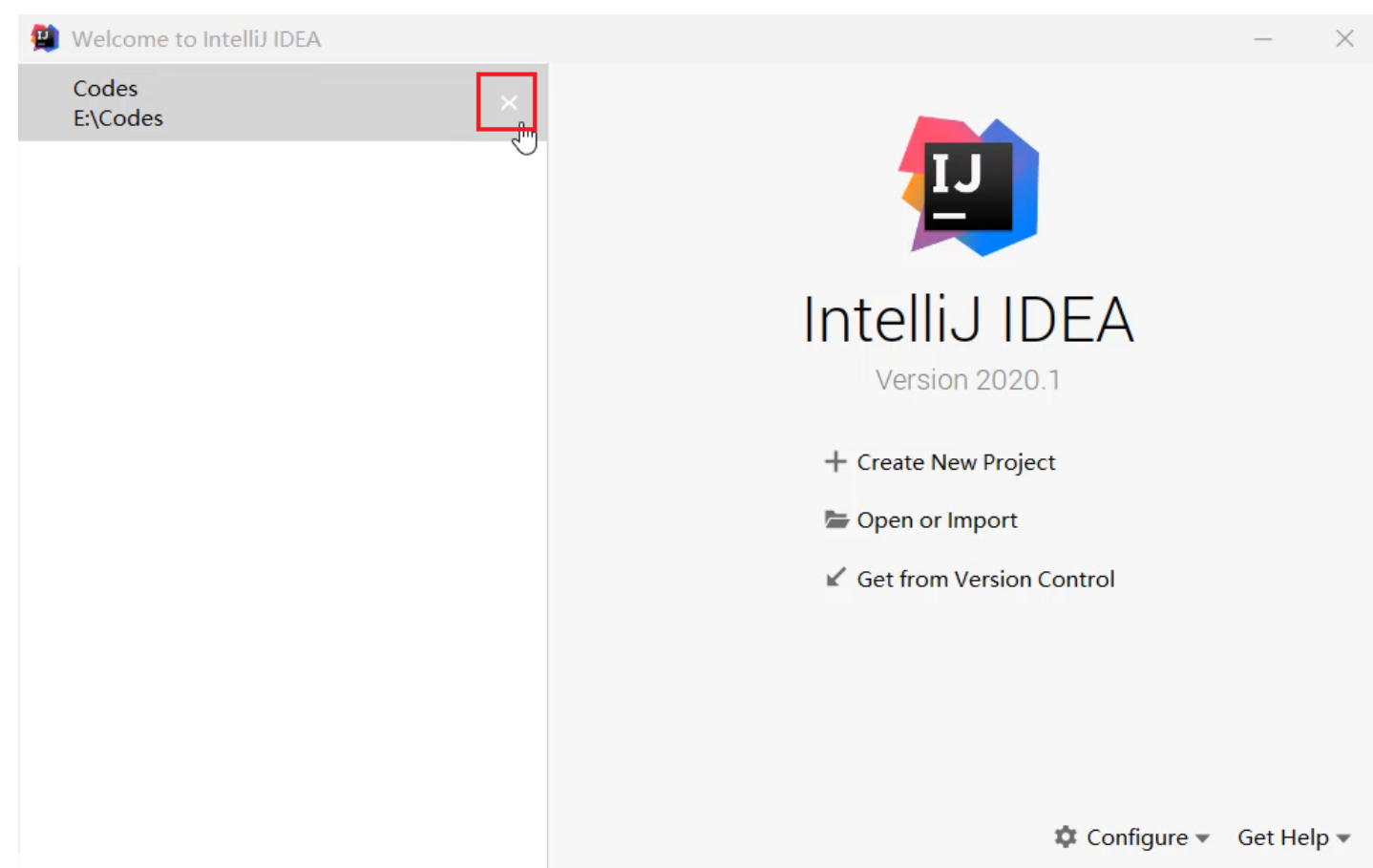Open the Configure menu label

[x=1137, y=837]
